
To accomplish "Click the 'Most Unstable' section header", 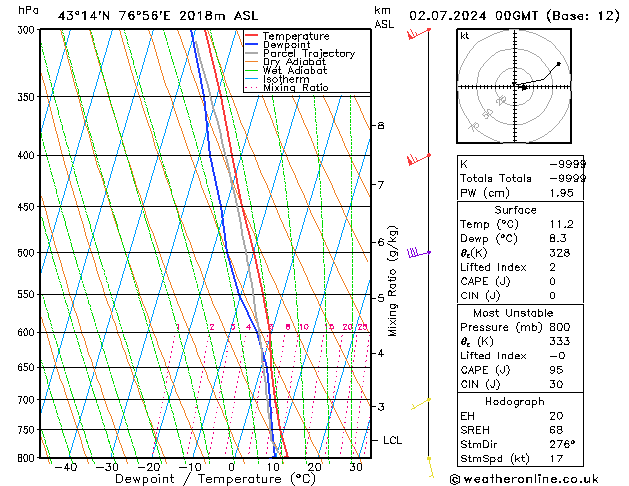I will tap(513, 313).
